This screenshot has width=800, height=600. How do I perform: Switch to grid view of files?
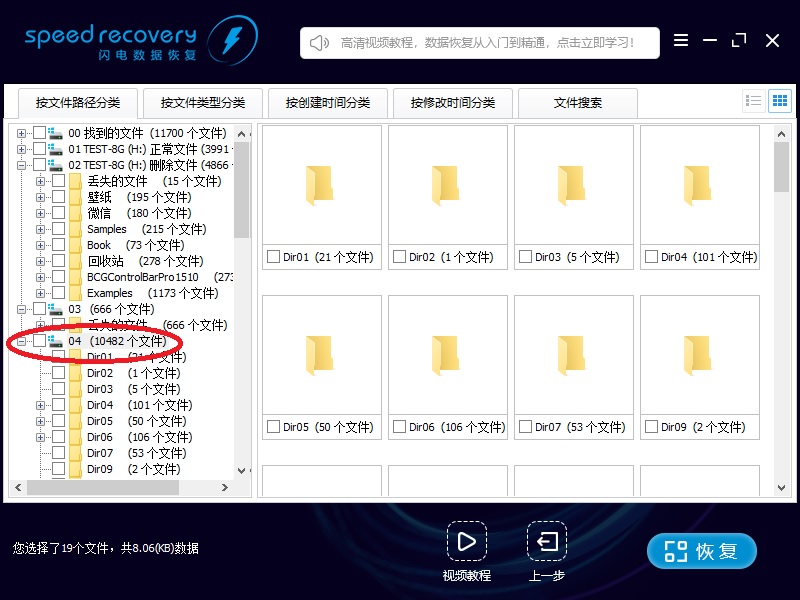click(779, 100)
